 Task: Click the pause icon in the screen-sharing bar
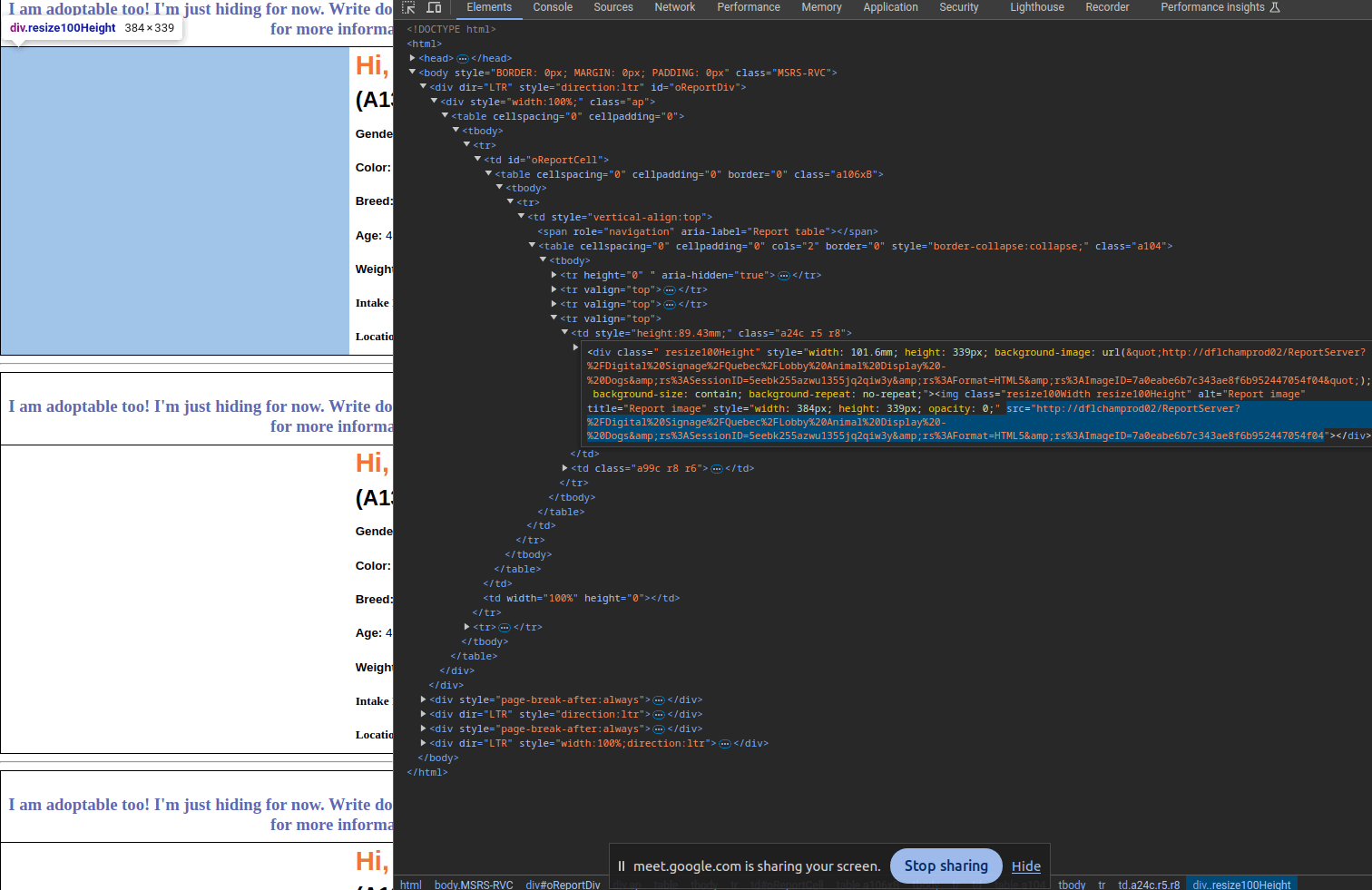(x=622, y=866)
